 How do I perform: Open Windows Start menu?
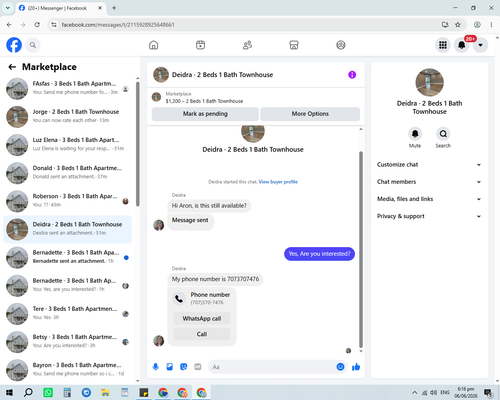9,392
